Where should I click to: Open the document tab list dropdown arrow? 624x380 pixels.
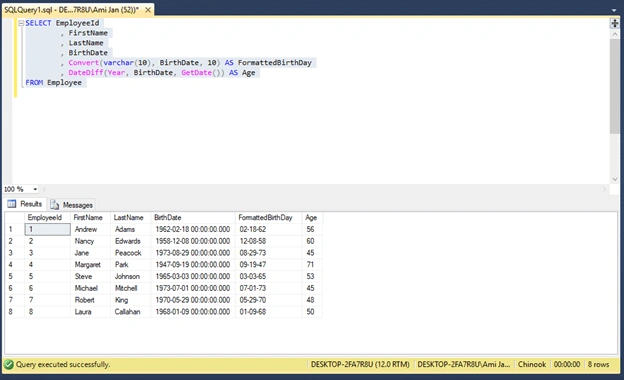[614, 10]
